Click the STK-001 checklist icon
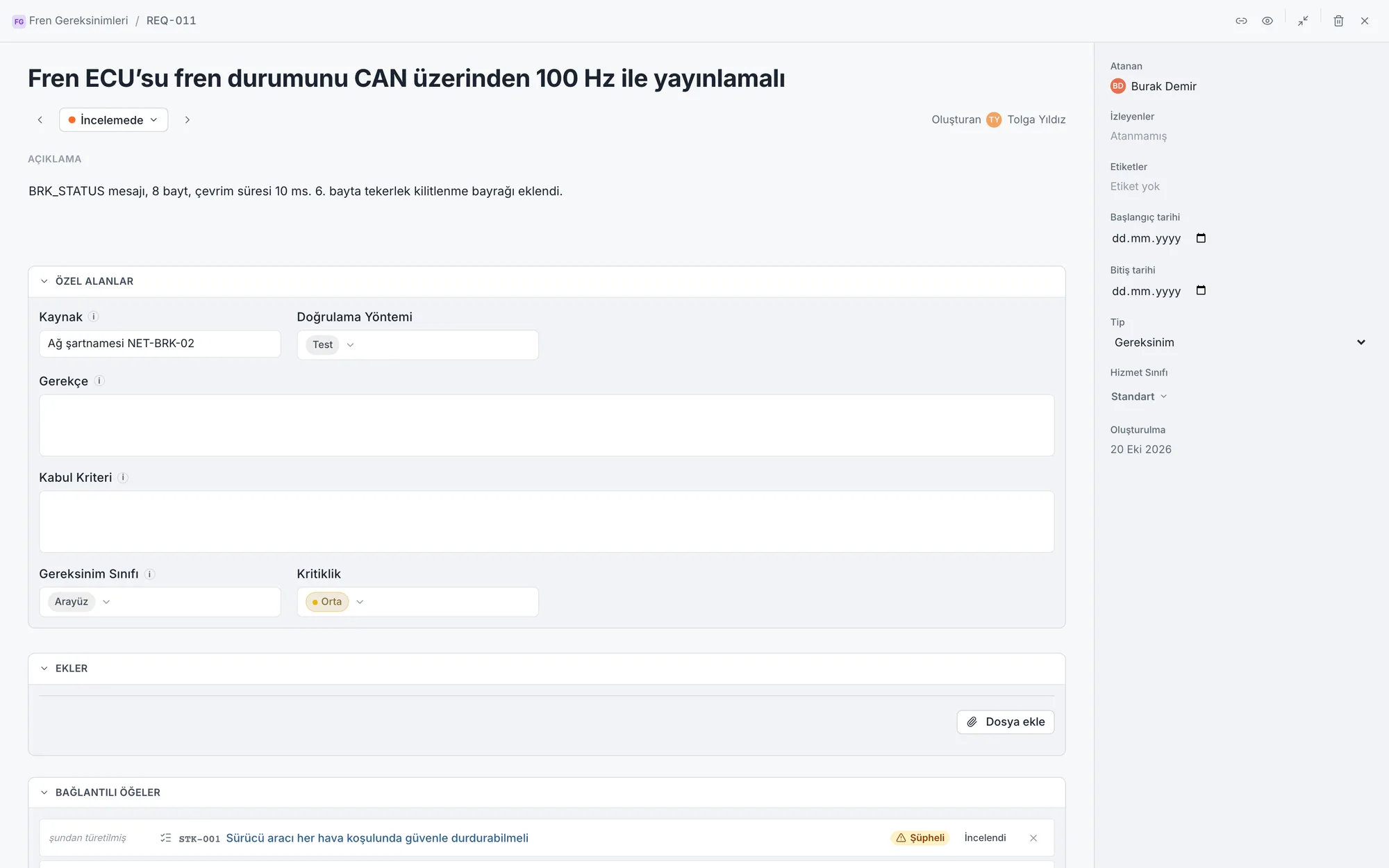Viewport: 1389px width, 868px height. click(x=165, y=838)
